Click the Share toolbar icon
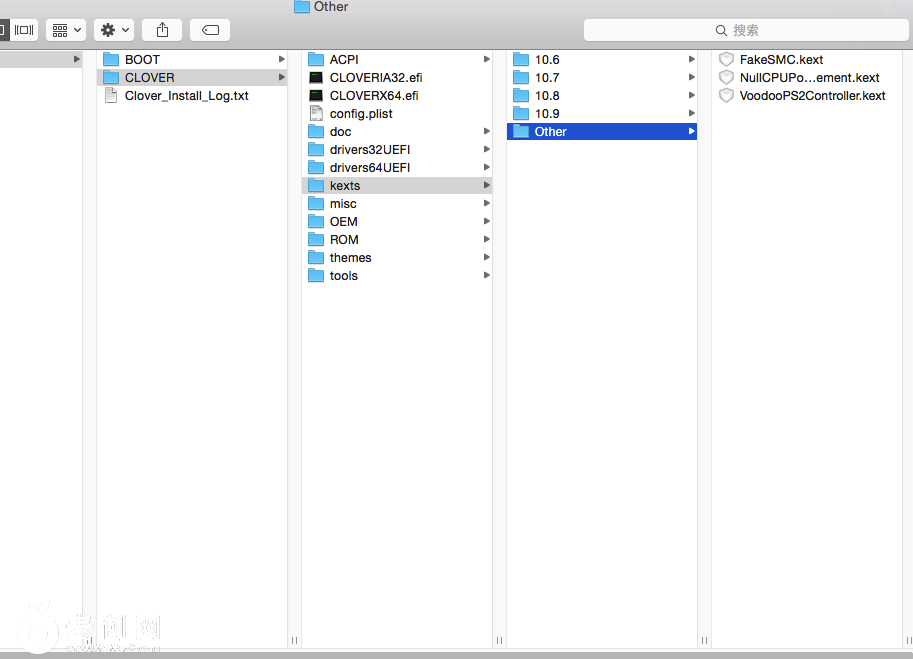913x659 pixels. click(162, 30)
